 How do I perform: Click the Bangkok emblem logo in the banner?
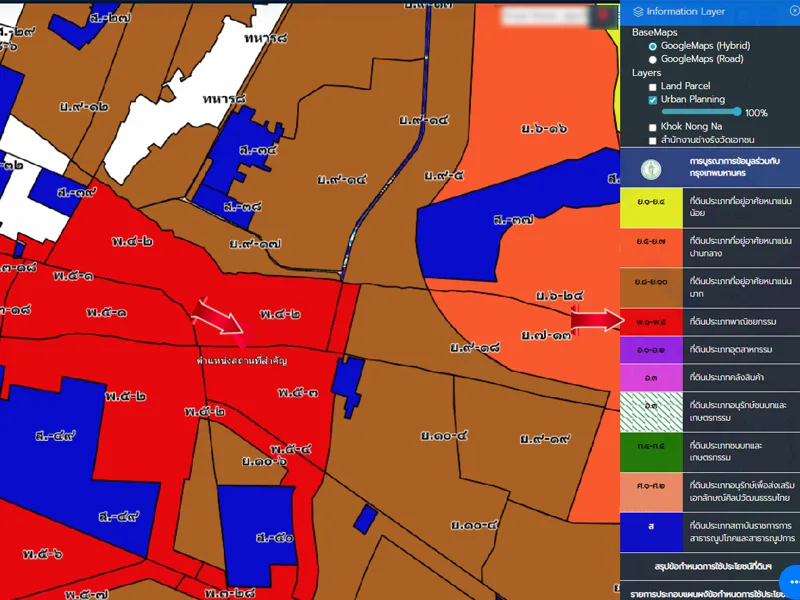[651, 166]
